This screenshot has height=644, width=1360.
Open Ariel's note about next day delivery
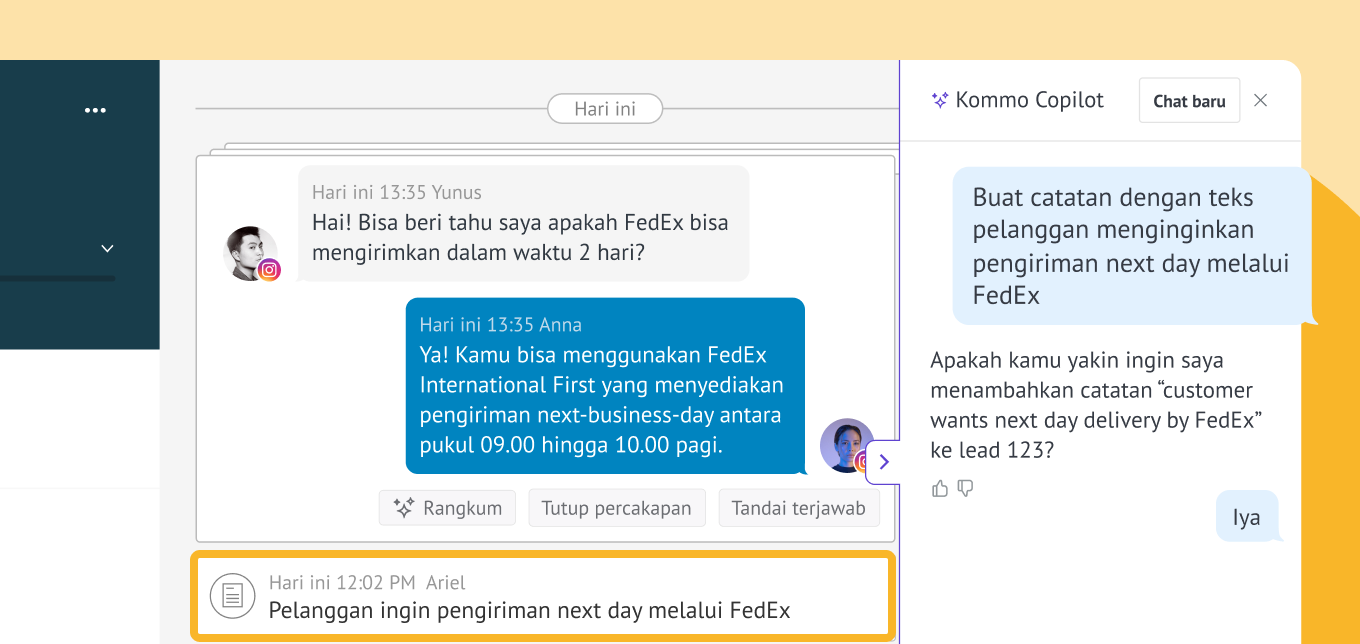529,610
